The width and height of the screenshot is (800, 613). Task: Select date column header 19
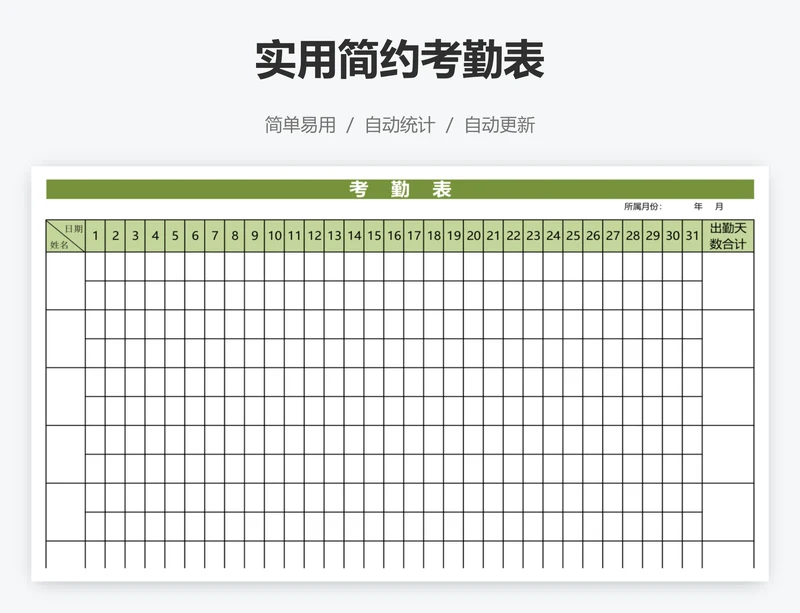453,236
